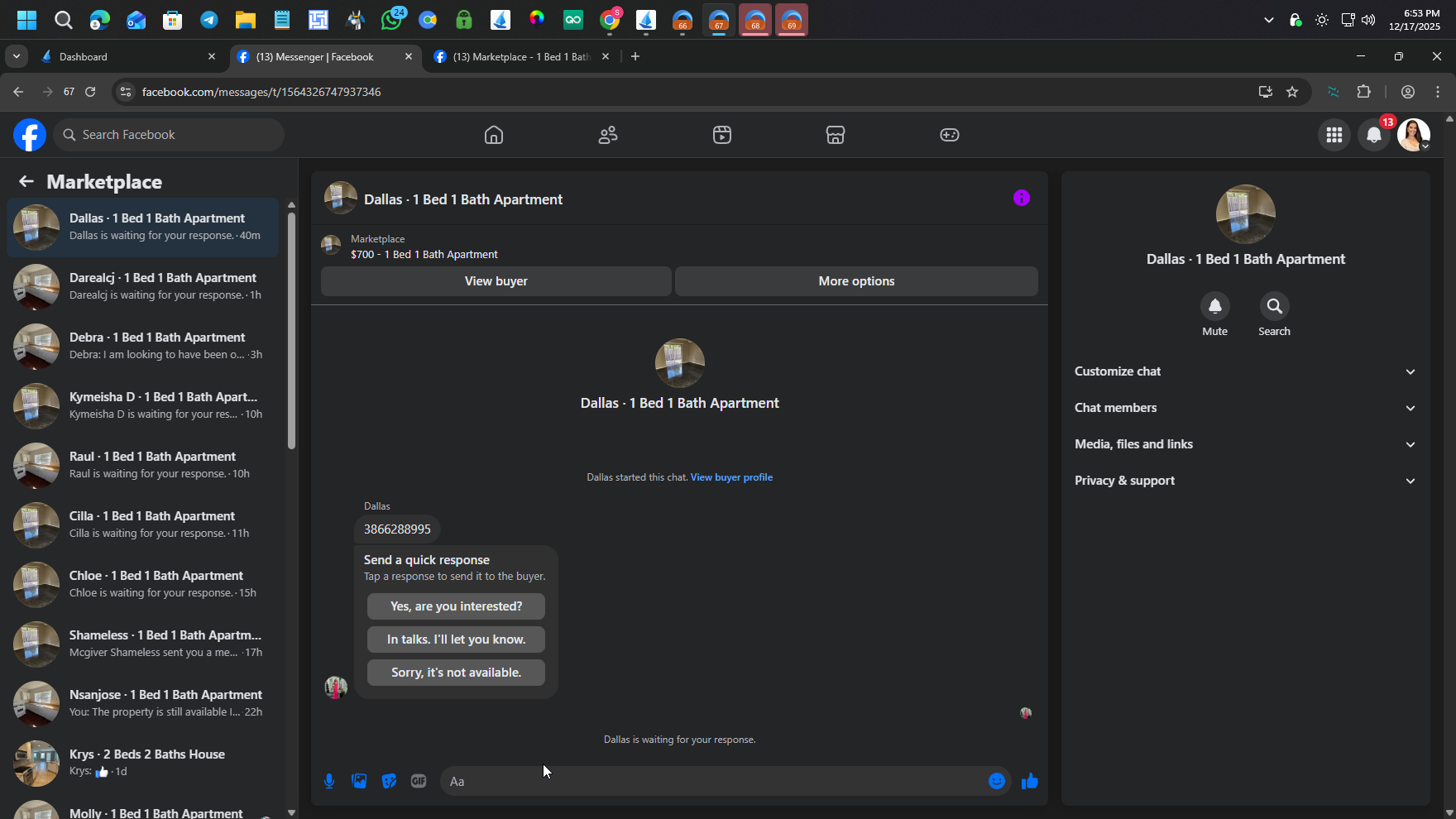Send 'In talks. I'll let you know.' response
The height and width of the screenshot is (819, 1456).
pyautogui.click(x=456, y=639)
